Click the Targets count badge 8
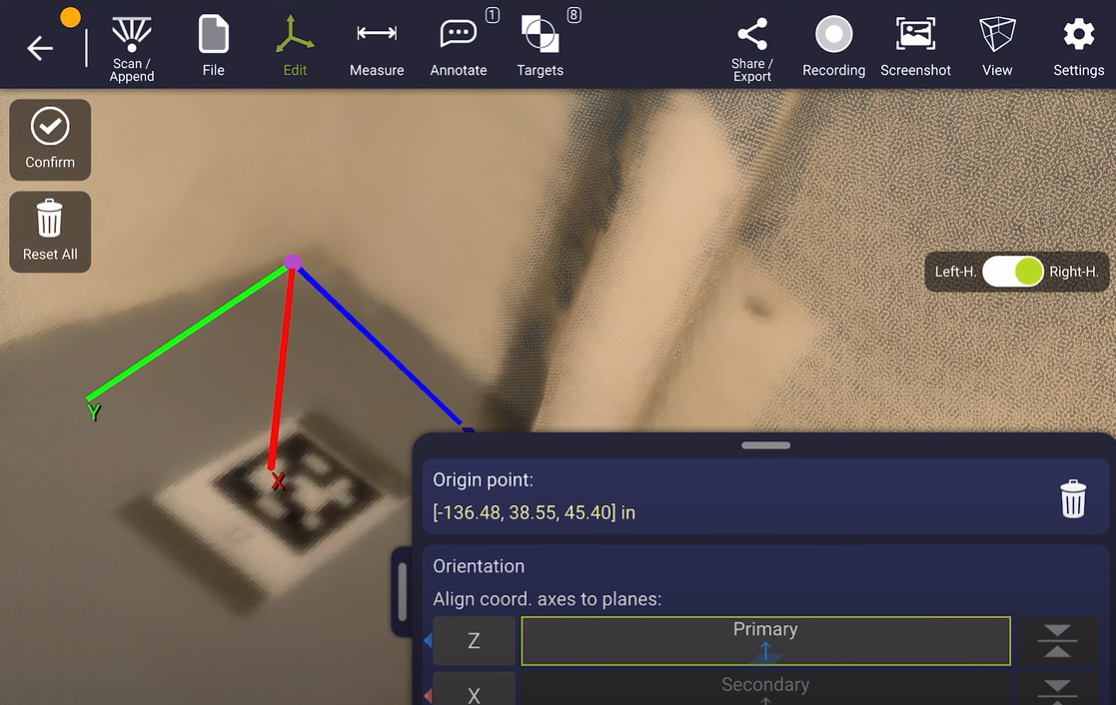 574,15
